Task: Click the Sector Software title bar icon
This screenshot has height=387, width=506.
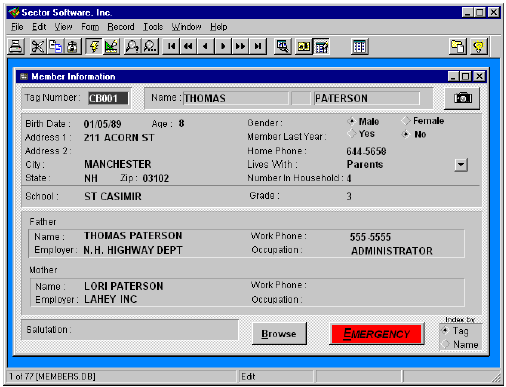Action: point(14,13)
